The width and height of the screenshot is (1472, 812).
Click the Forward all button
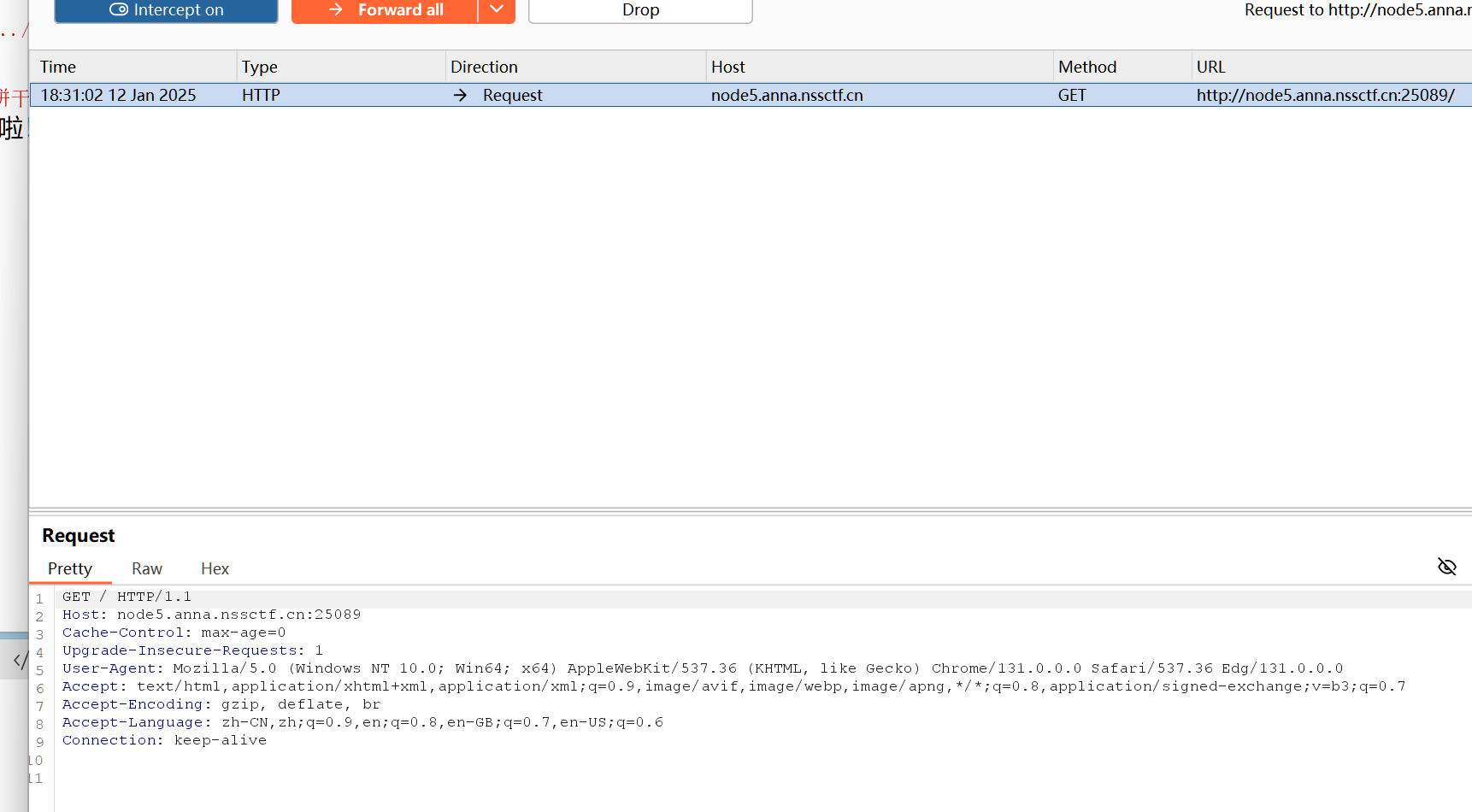pyautogui.click(x=385, y=10)
